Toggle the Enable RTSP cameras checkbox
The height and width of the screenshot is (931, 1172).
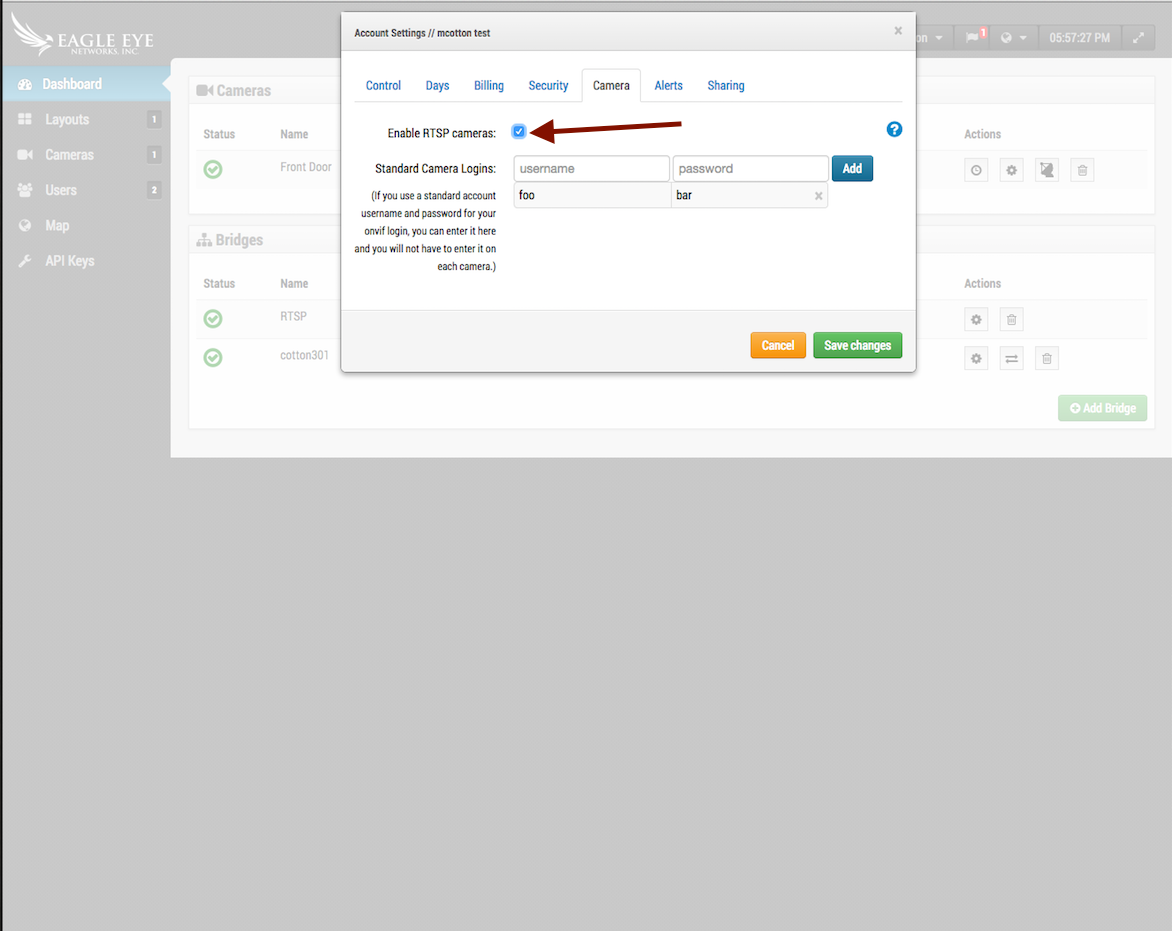tap(519, 132)
